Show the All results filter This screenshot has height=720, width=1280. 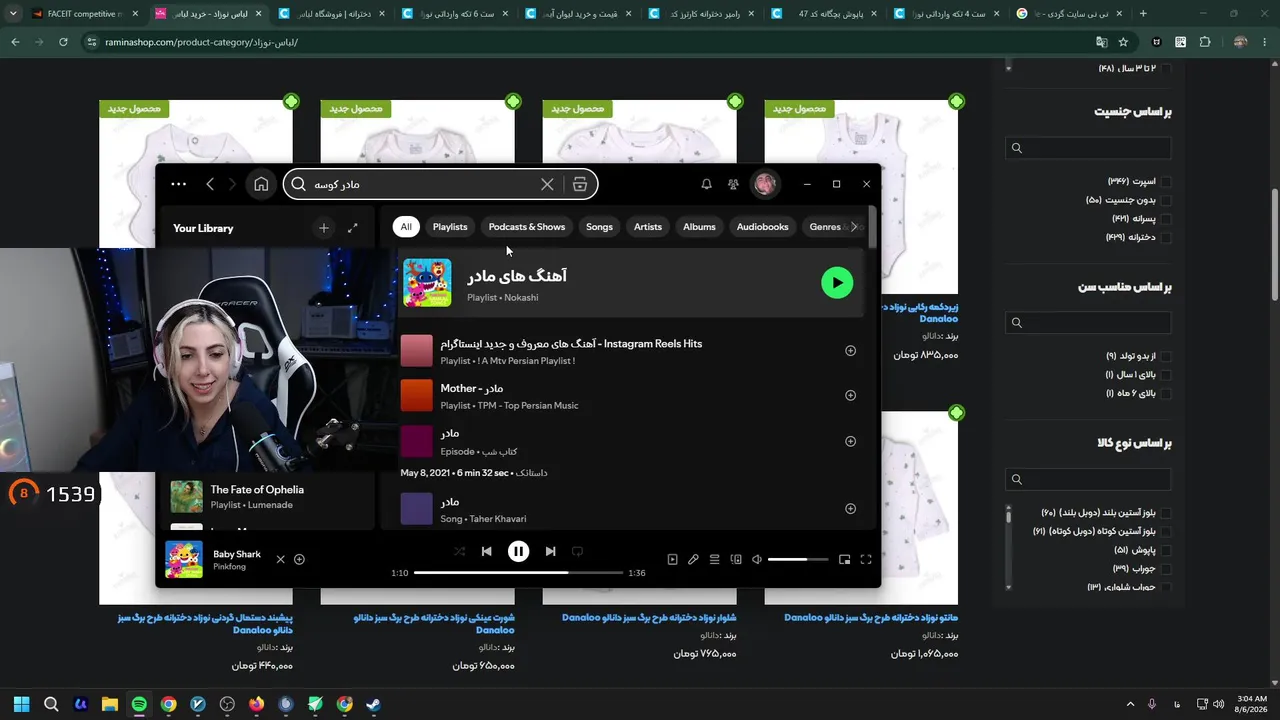pyautogui.click(x=406, y=227)
